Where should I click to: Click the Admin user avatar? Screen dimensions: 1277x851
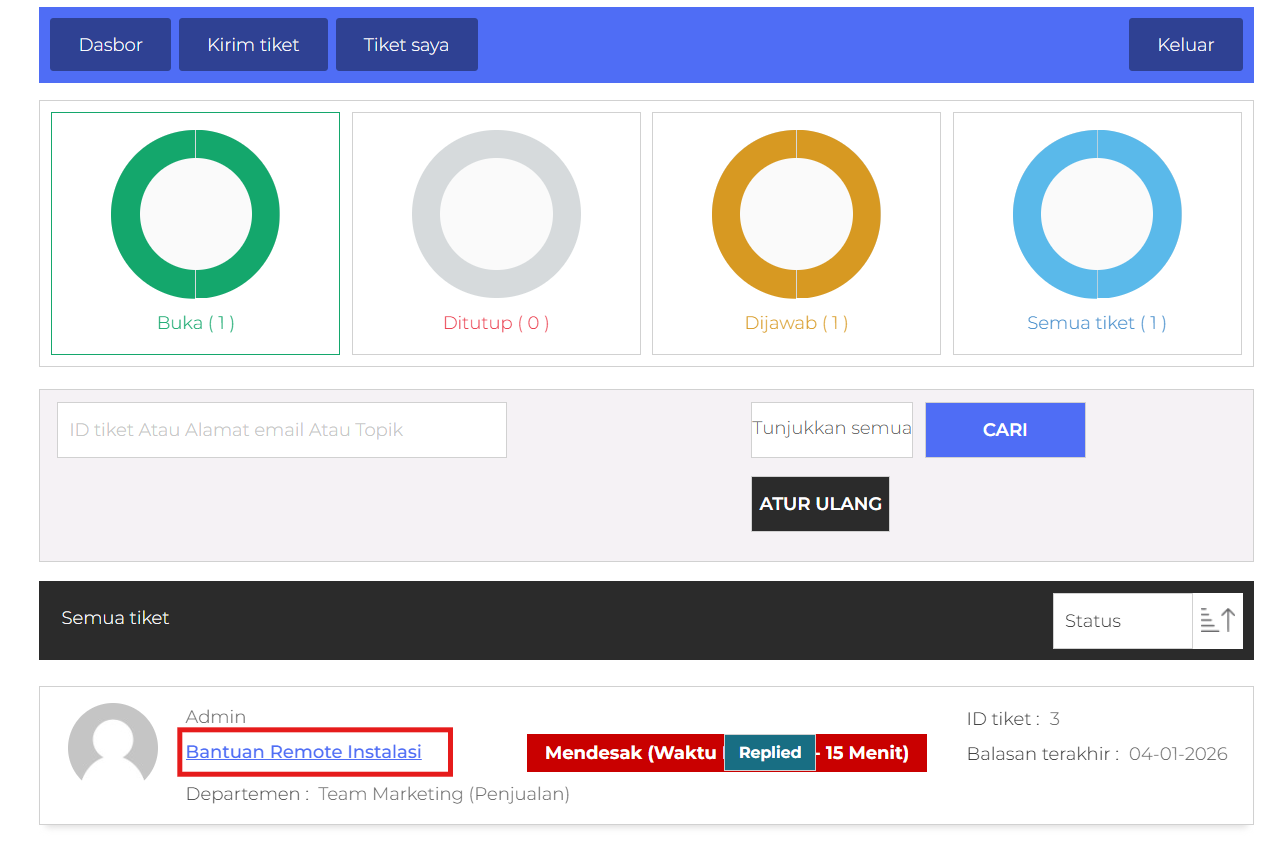(113, 747)
